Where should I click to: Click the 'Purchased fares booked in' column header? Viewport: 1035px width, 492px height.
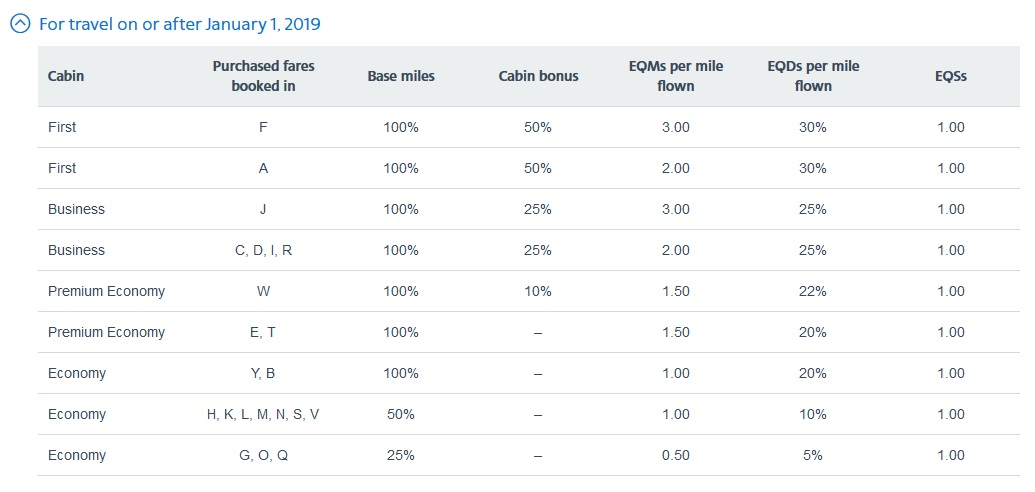[x=263, y=76]
